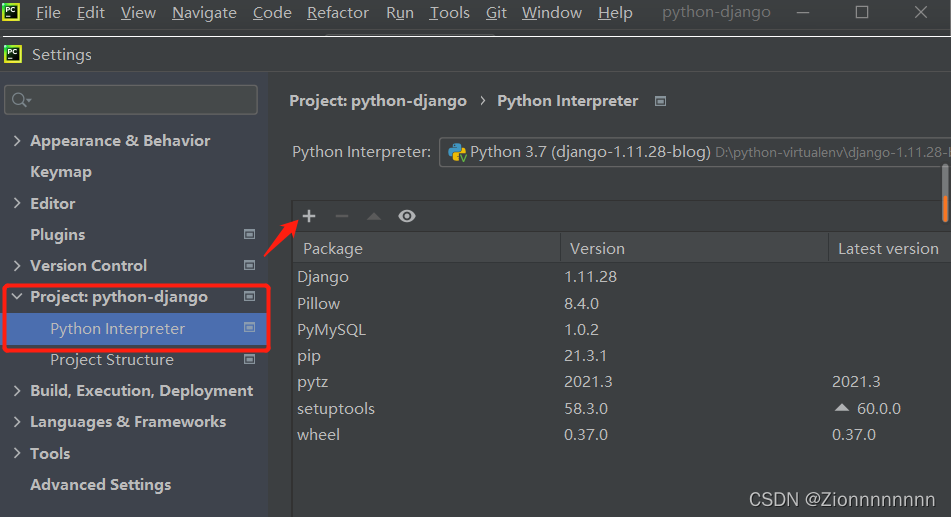Expand the Version Control section
This screenshot has height=517, width=951.
click(17, 266)
